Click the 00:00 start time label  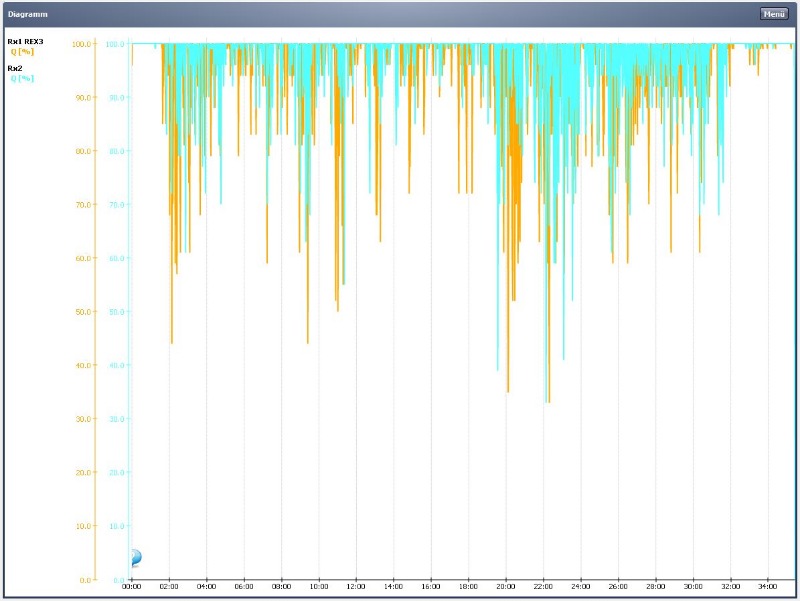(131, 587)
